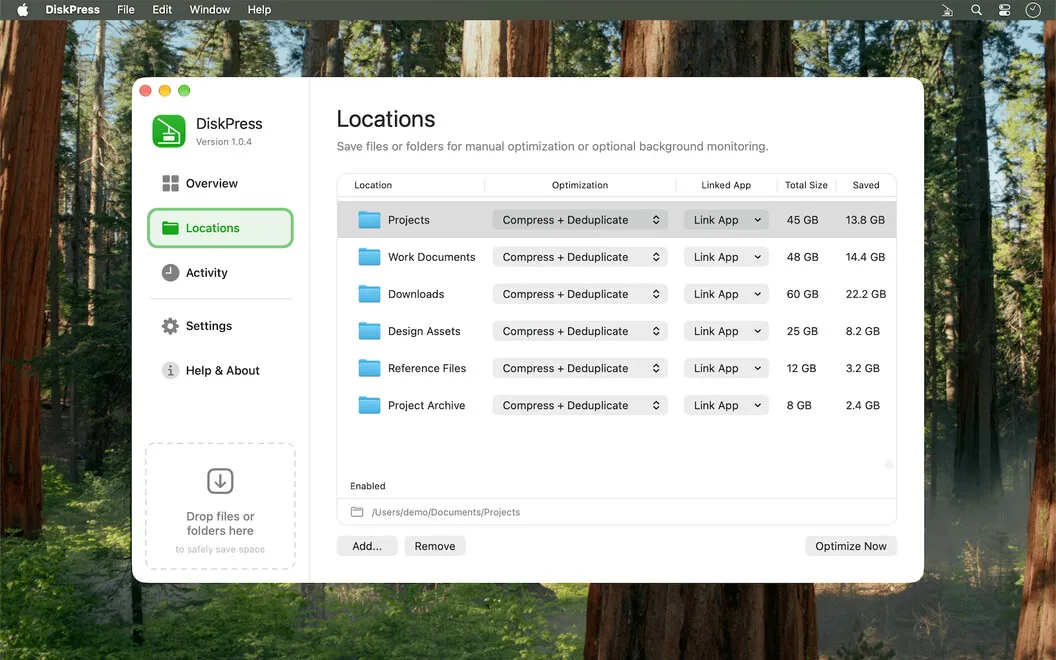1056x660 pixels.
Task: Click the Remove button
Action: coord(434,546)
